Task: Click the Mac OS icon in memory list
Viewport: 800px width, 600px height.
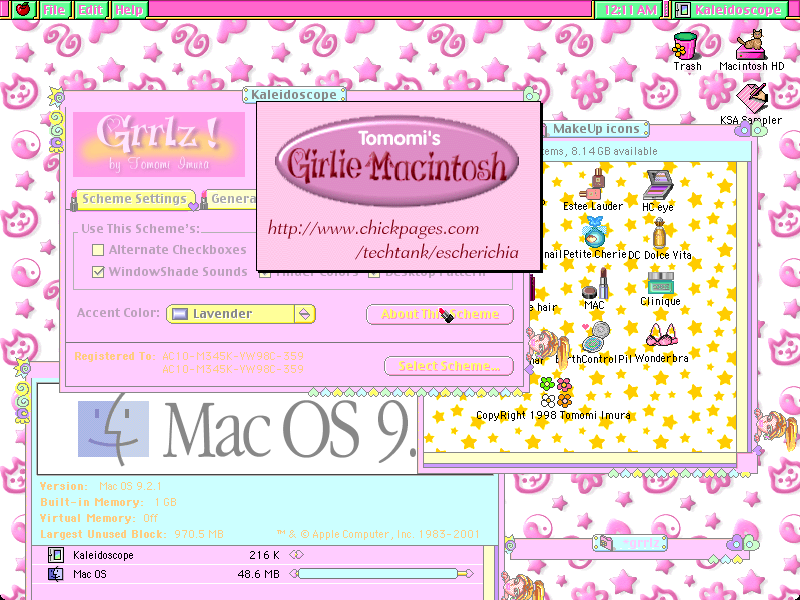Action: [x=55, y=574]
